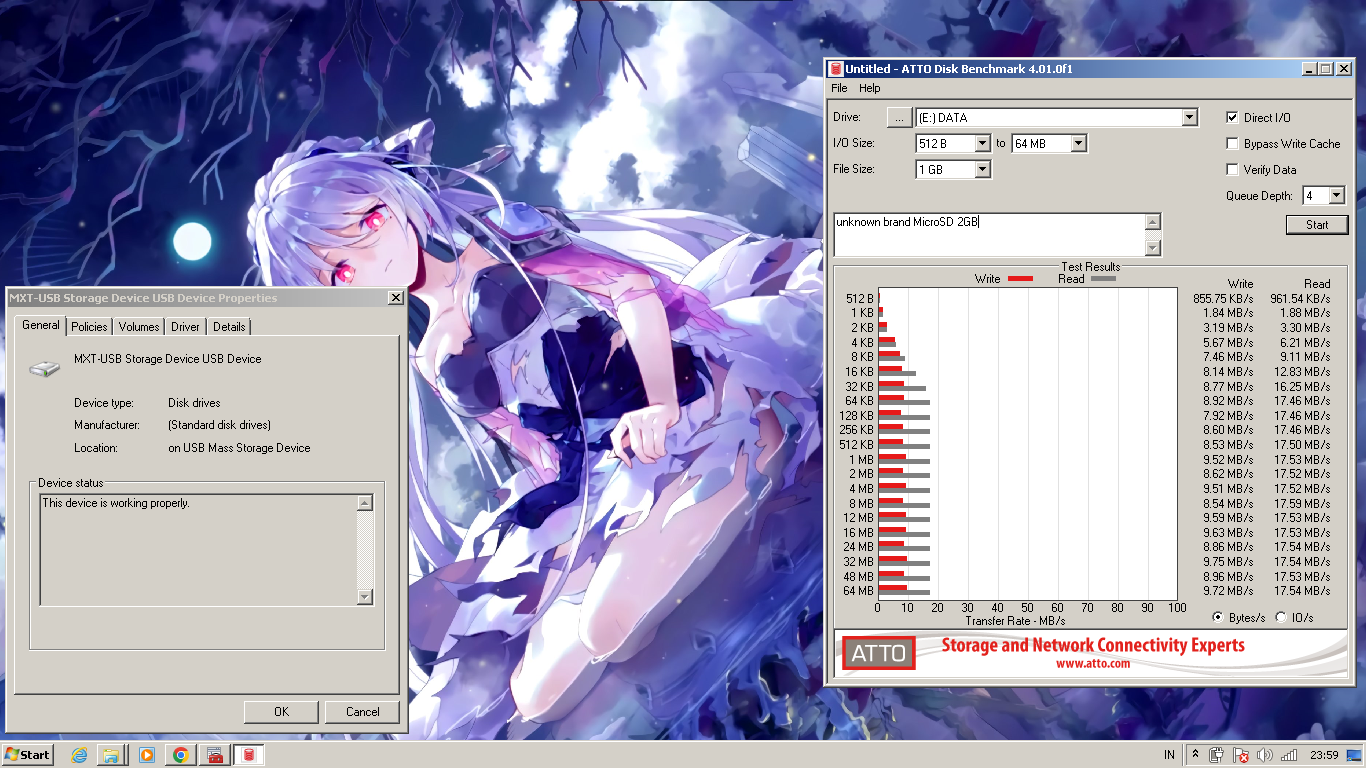Viewport: 1366px width, 768px height.
Task: Click 'on USB Mass Storage Device' location text
Action: coord(239,448)
